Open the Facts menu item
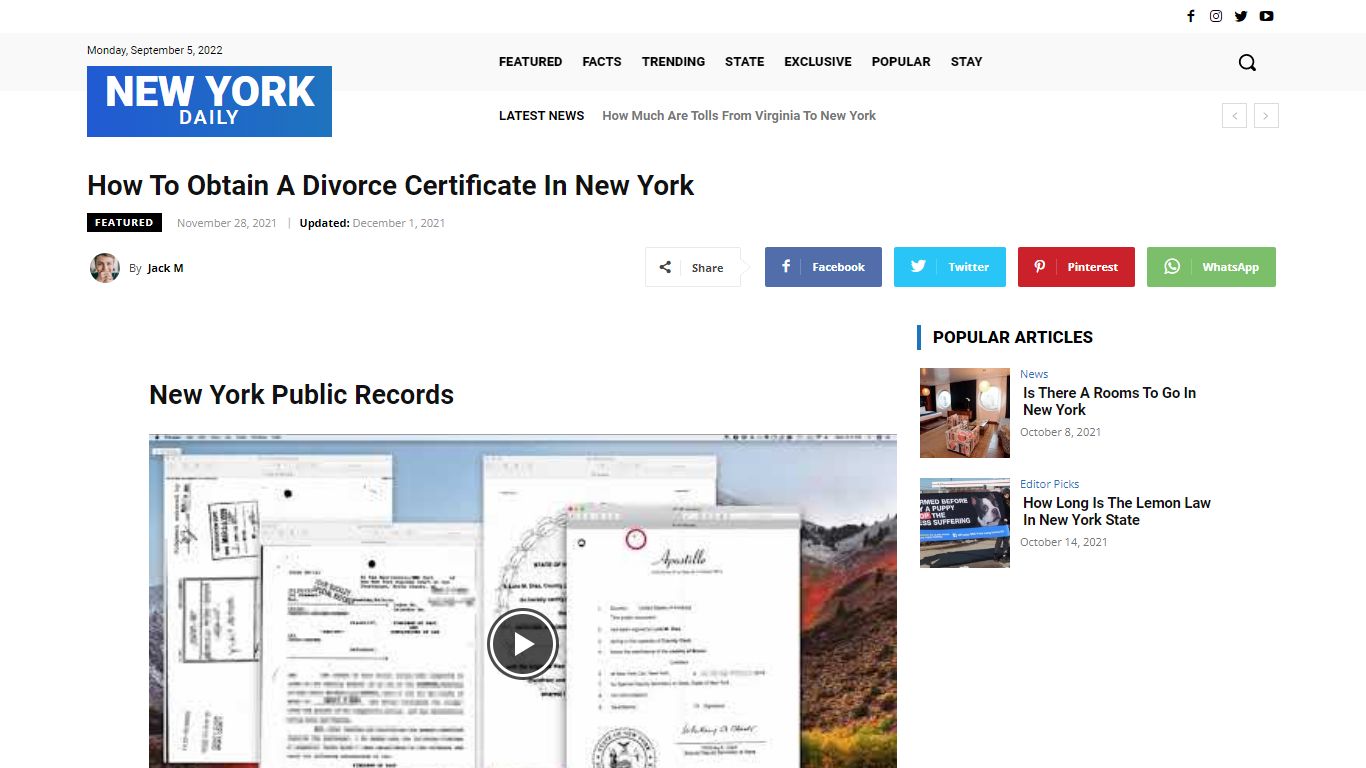This screenshot has width=1366, height=768. 602,62
